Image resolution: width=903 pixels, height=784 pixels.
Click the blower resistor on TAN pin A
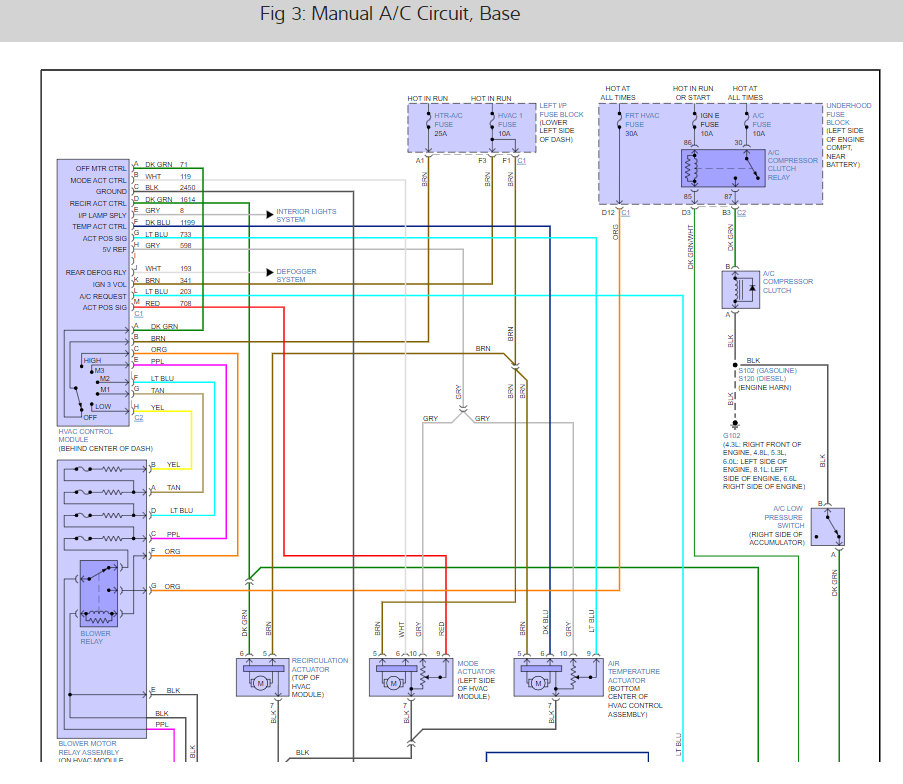(x=112, y=493)
